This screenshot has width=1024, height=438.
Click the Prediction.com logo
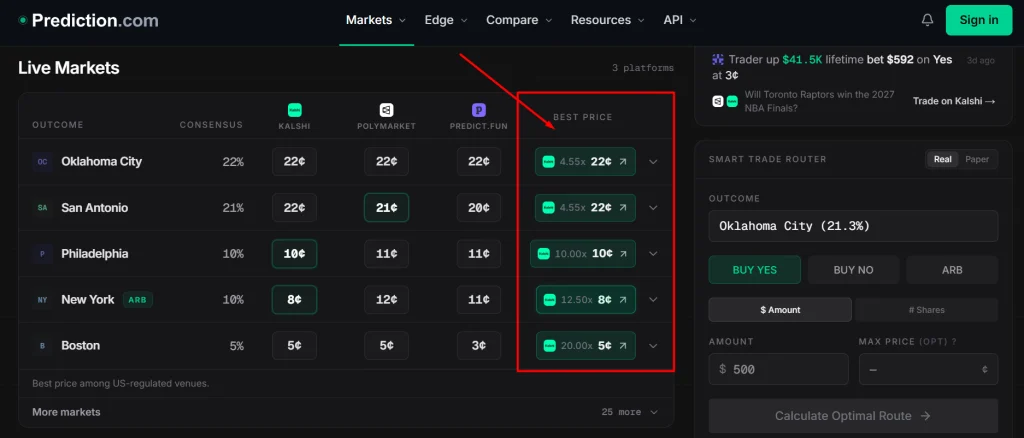[88, 20]
